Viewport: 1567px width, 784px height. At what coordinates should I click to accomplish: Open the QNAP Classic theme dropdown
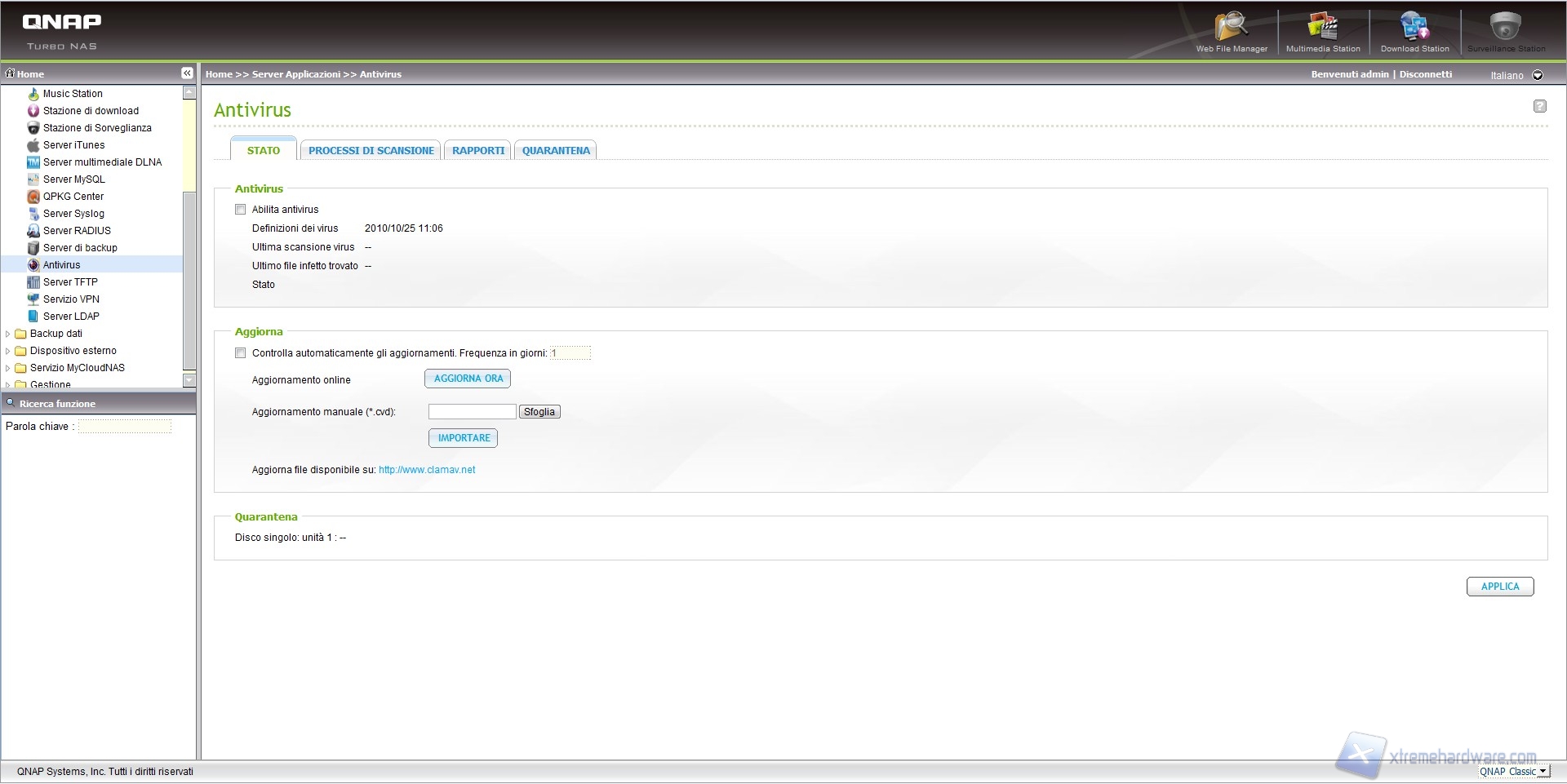(x=1543, y=772)
